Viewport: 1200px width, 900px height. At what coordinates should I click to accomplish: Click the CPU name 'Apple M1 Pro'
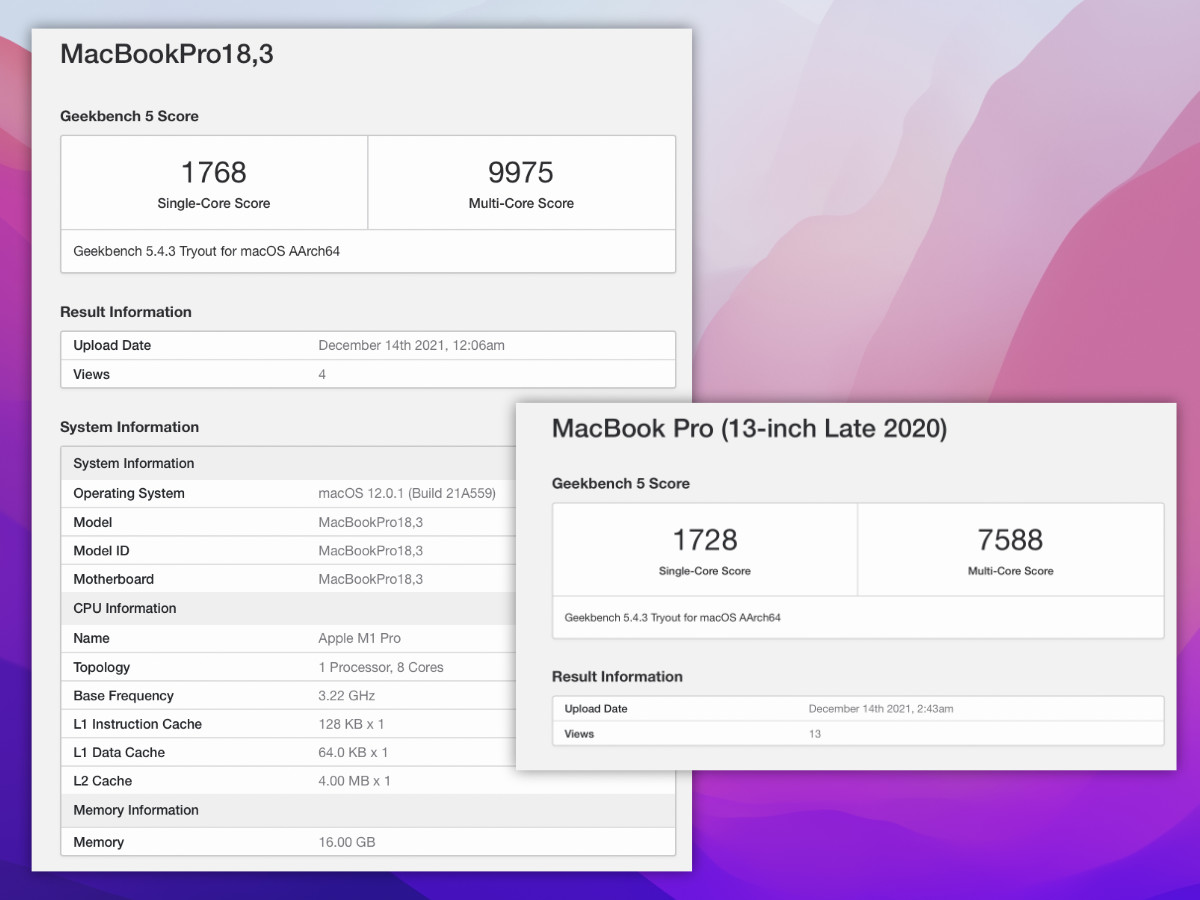[359, 638]
